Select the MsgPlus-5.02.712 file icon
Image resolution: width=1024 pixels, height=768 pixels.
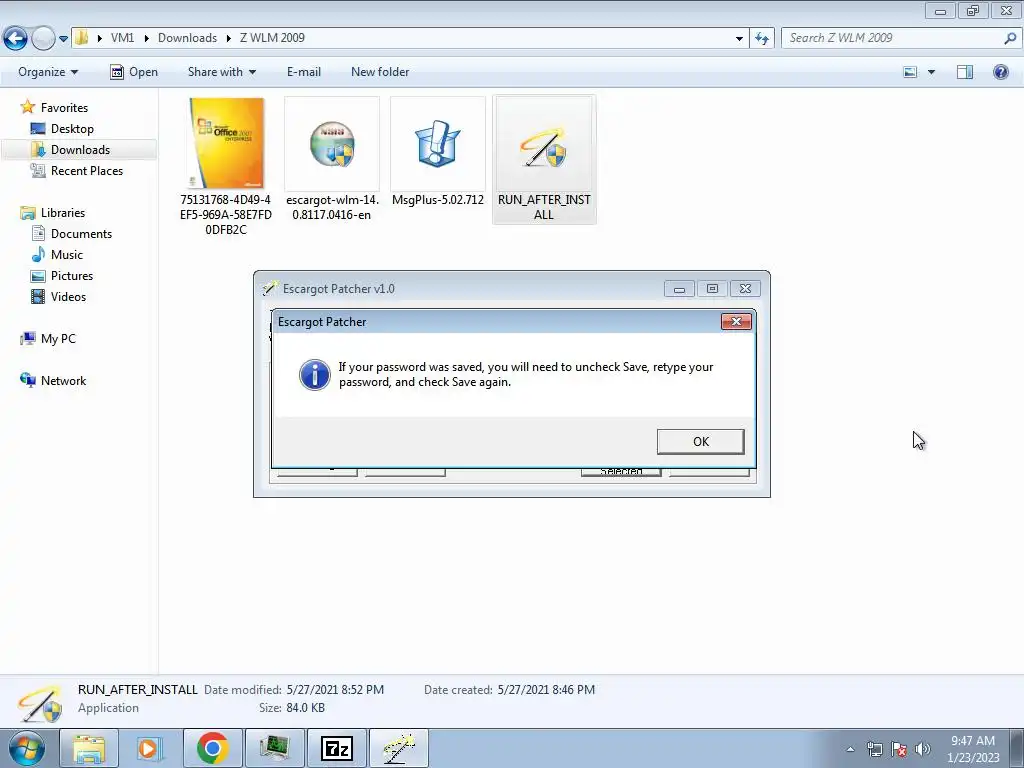pos(438,144)
